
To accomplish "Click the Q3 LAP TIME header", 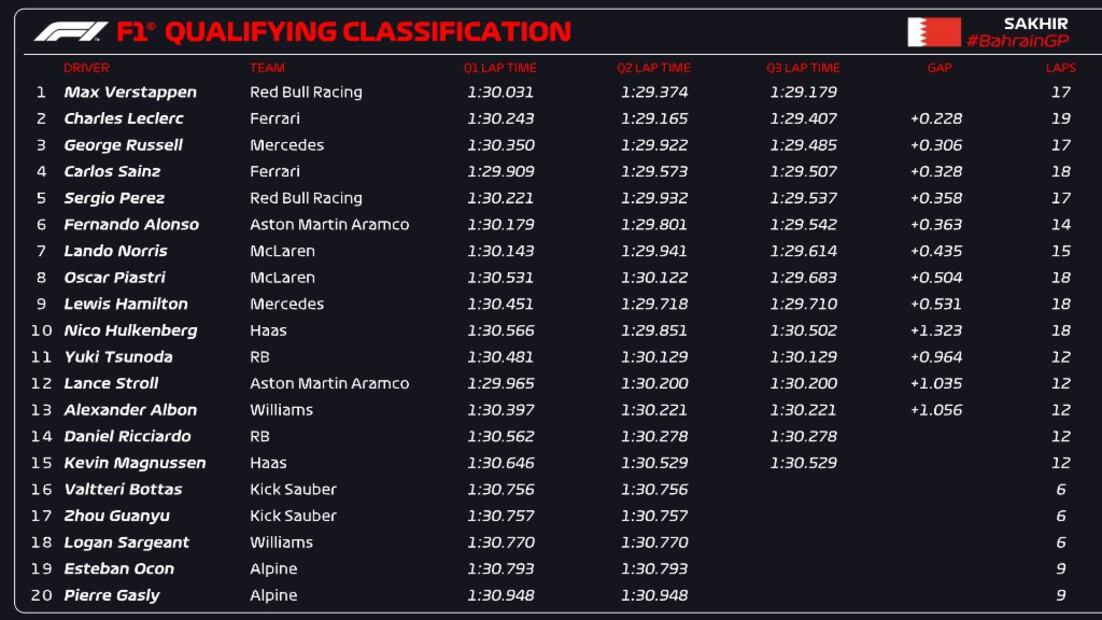I will (803, 68).
